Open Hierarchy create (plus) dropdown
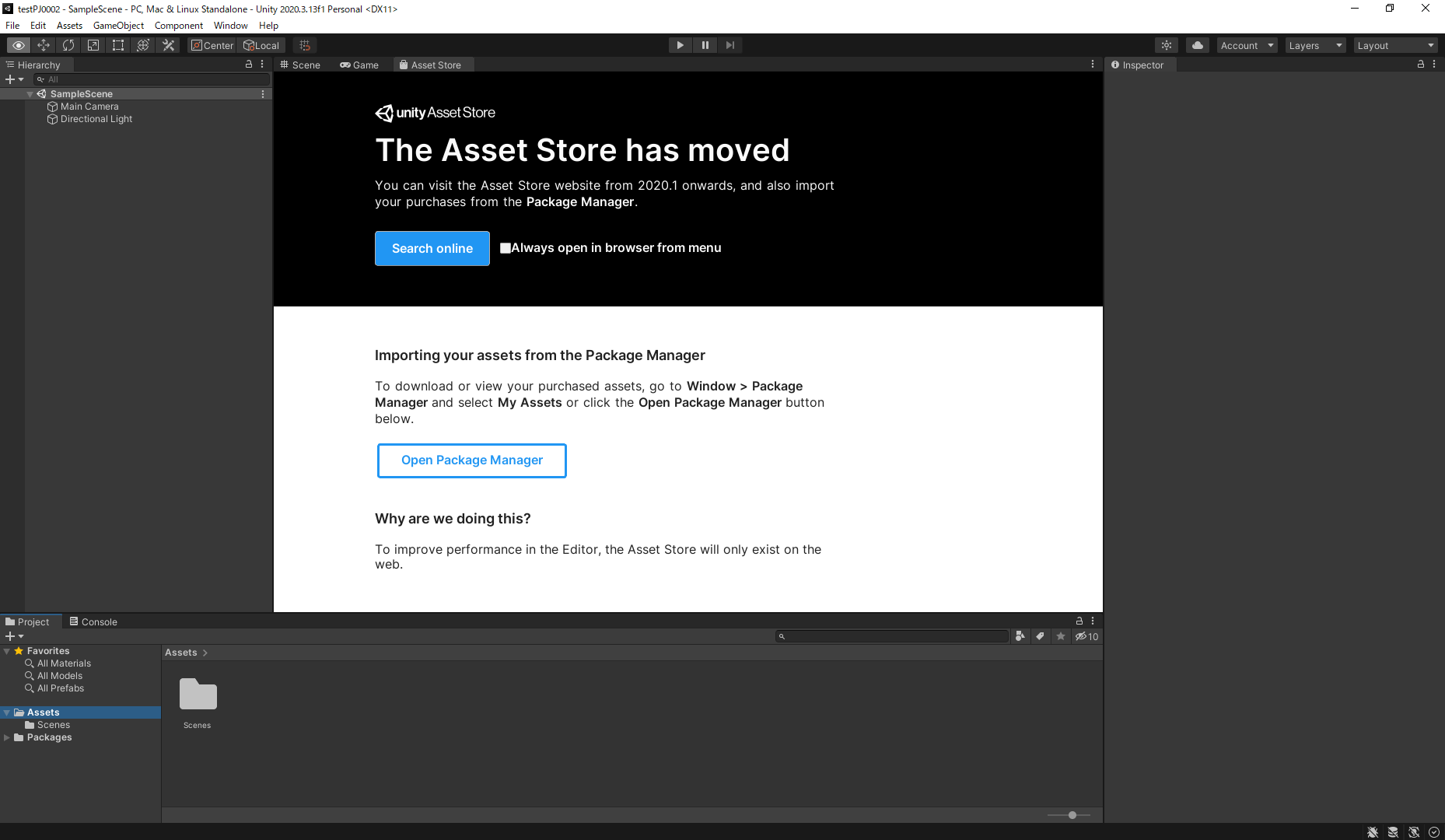This screenshot has height=840, width=1445. 15,79
